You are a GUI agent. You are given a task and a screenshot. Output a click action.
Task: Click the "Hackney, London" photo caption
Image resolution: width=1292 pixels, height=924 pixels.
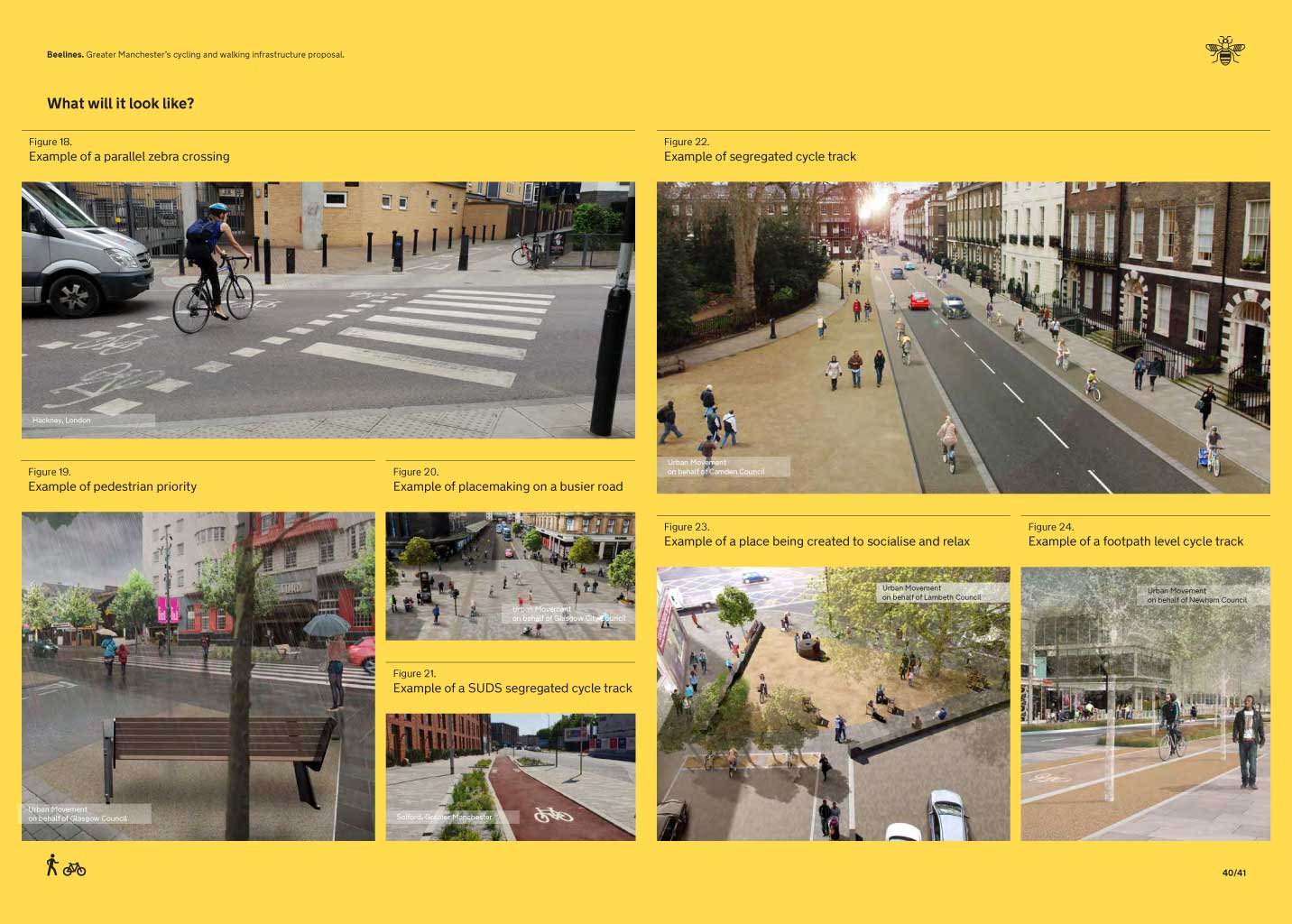point(61,420)
